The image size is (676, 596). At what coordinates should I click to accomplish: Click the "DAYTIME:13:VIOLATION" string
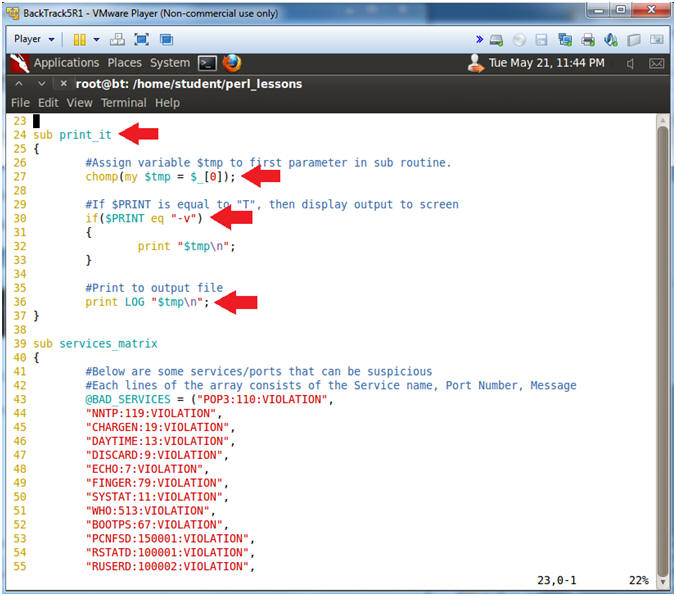[157, 441]
